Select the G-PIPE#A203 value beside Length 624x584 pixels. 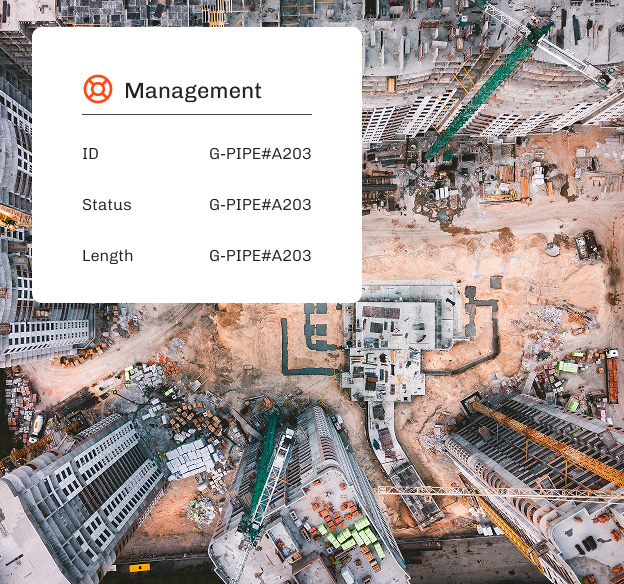coord(260,256)
